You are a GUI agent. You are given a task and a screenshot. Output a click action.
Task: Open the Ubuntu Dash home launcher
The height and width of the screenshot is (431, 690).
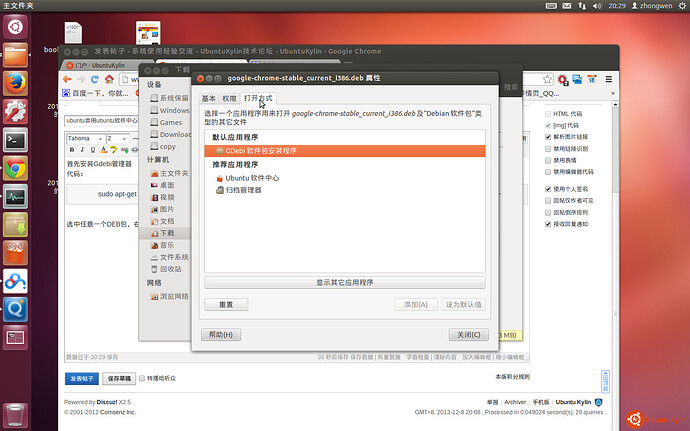tap(15, 27)
